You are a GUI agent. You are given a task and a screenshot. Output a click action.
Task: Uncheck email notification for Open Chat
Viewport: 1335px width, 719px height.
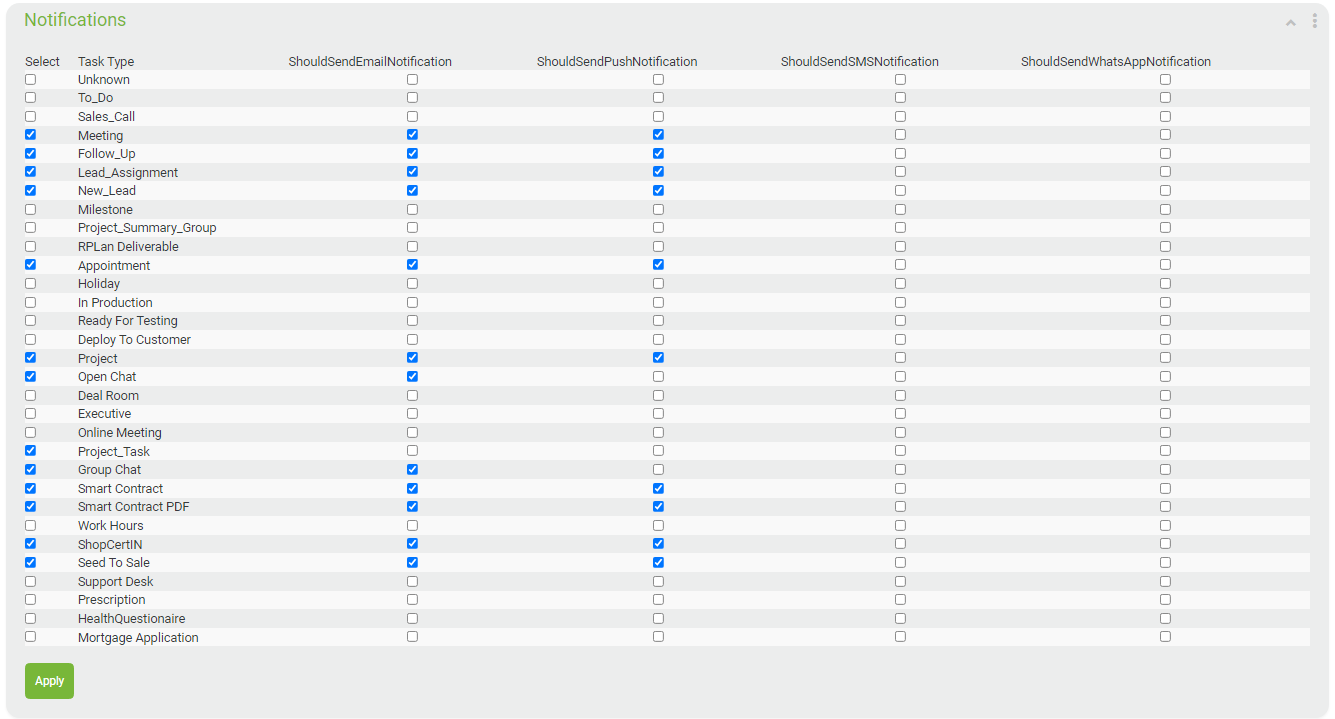(412, 376)
